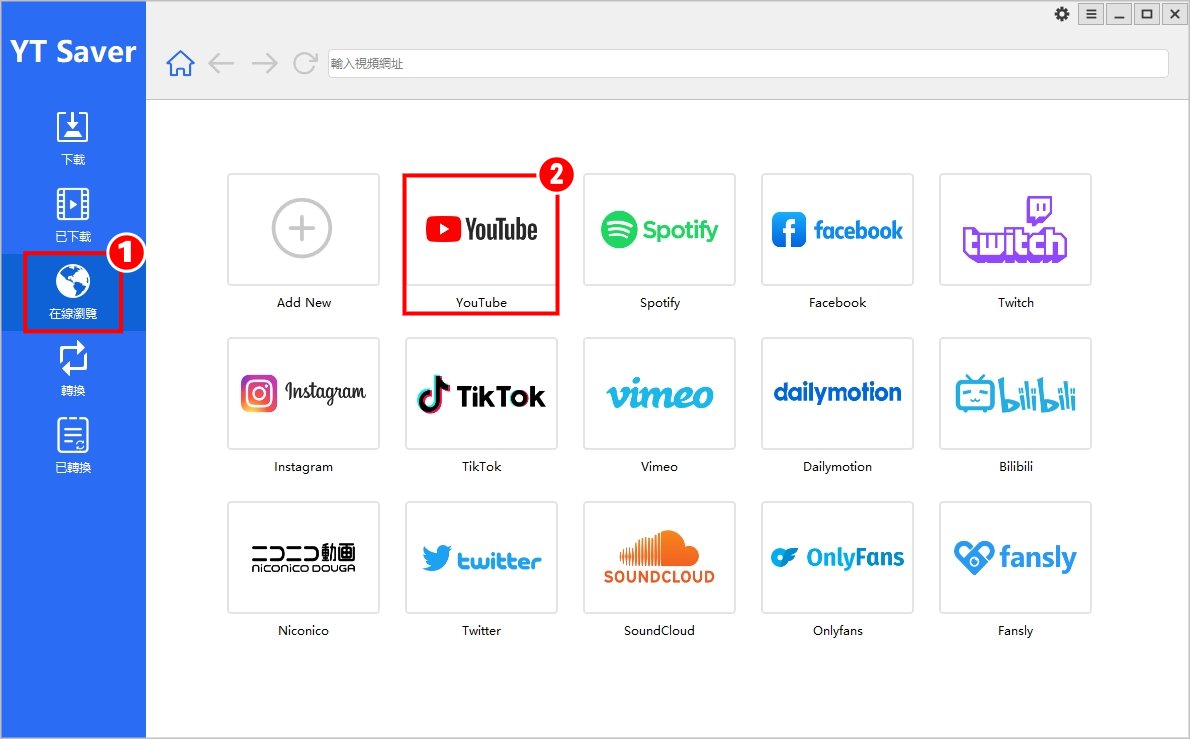Click the Add New plus tile

(x=303, y=229)
